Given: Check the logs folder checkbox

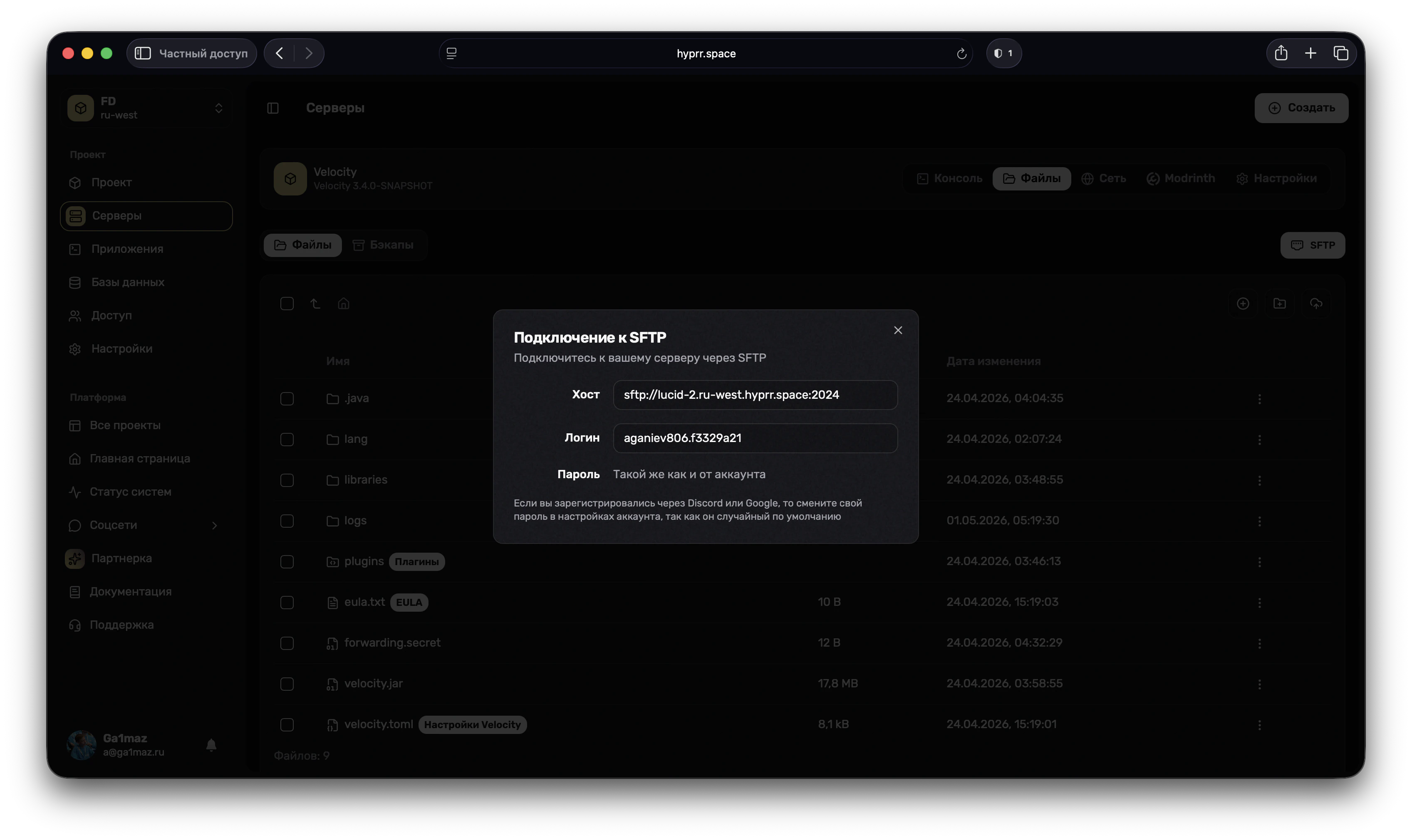Looking at the screenshot, I should tap(287, 521).
